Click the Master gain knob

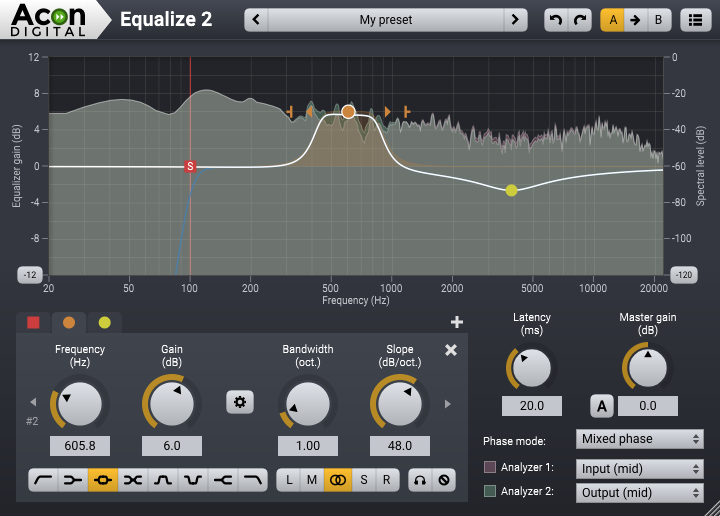(647, 368)
